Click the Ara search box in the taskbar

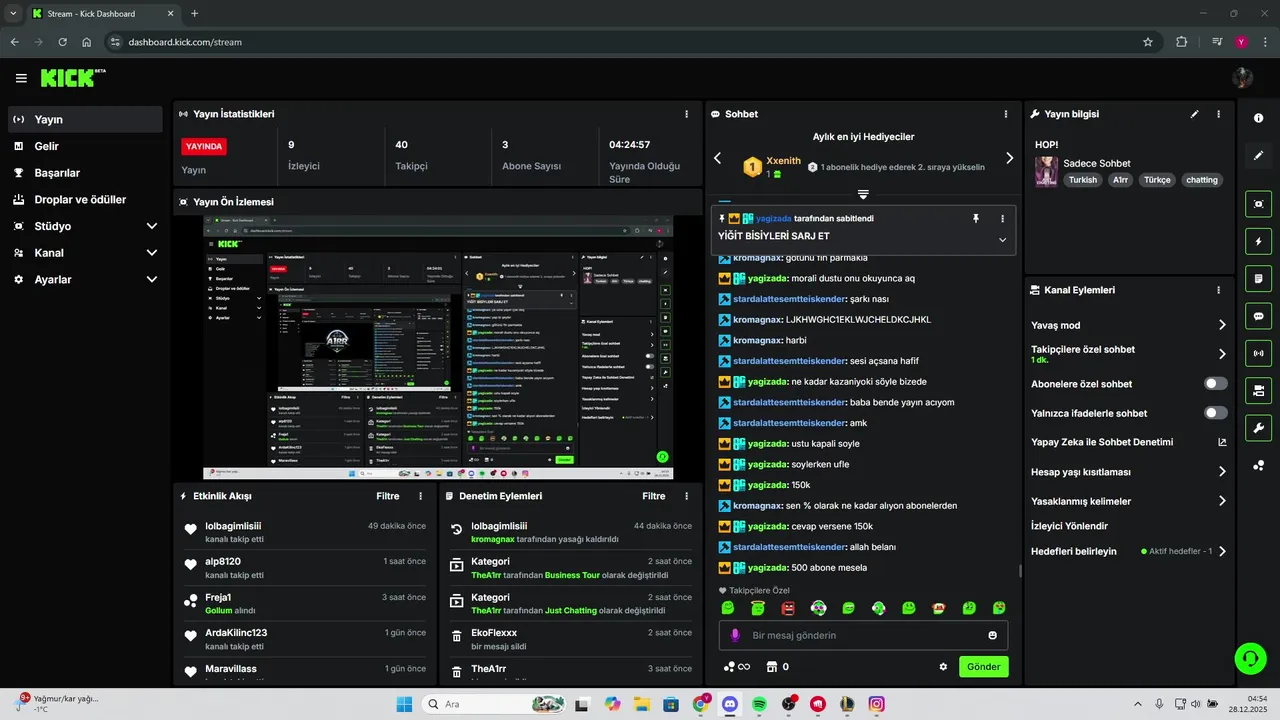pos(495,704)
